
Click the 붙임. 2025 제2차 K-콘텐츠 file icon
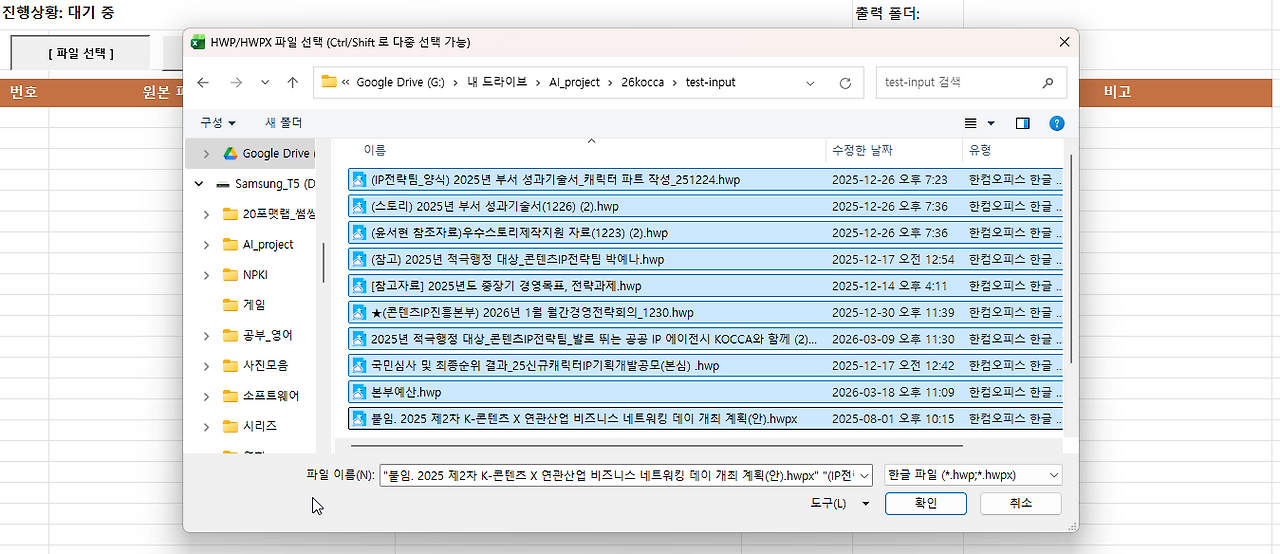[x=359, y=419]
